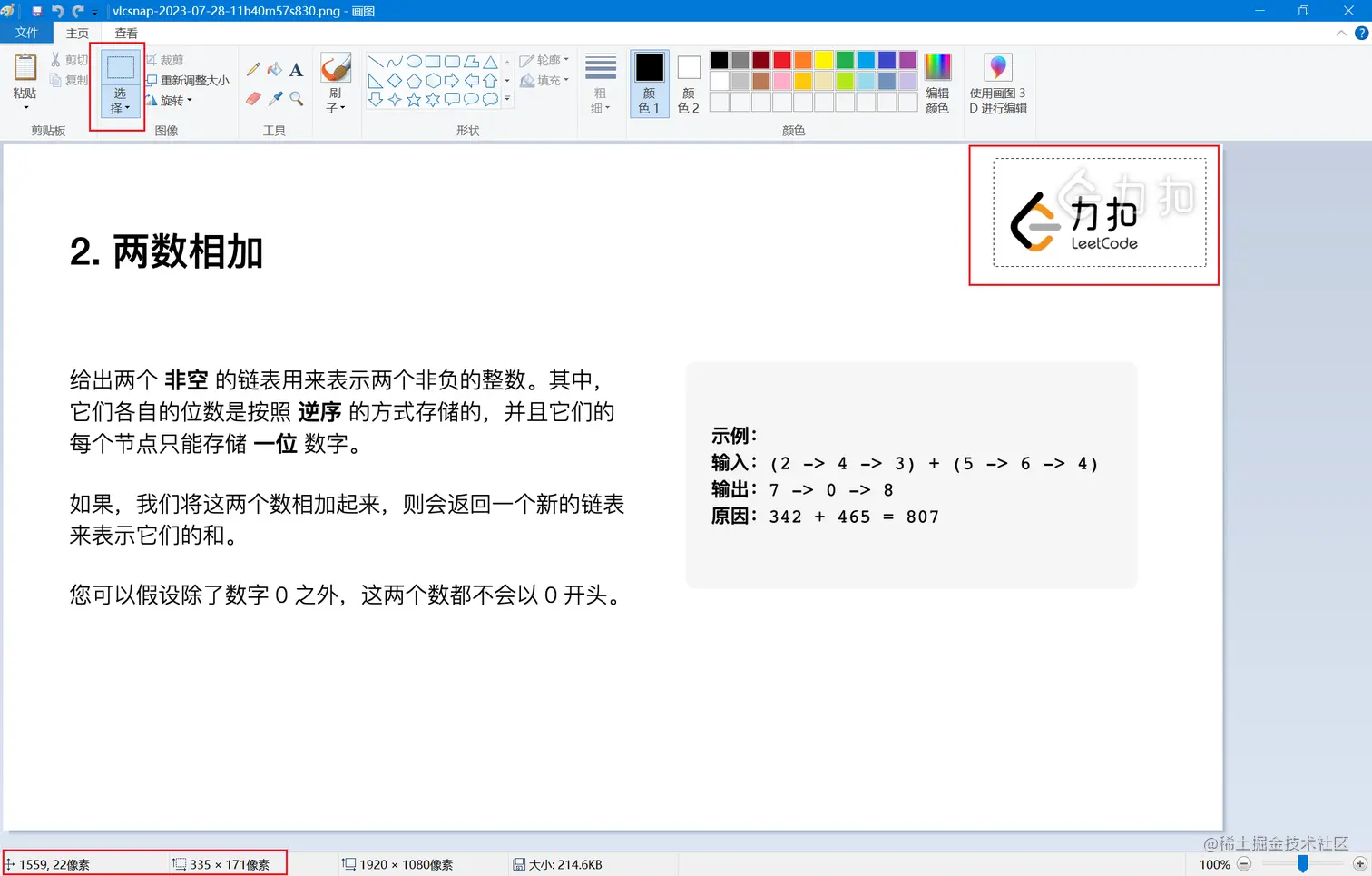Select the Color picker eyedropper tool
The height and width of the screenshot is (876, 1372).
tap(274, 98)
